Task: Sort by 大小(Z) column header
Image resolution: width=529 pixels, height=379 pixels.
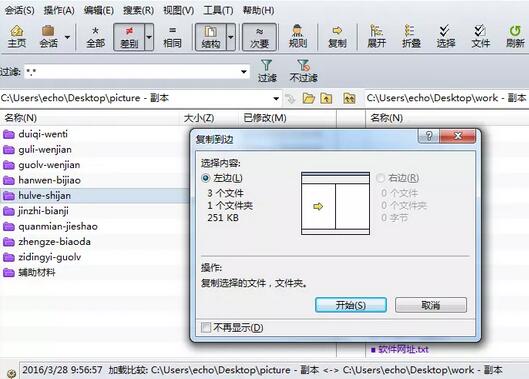Action: (x=208, y=118)
